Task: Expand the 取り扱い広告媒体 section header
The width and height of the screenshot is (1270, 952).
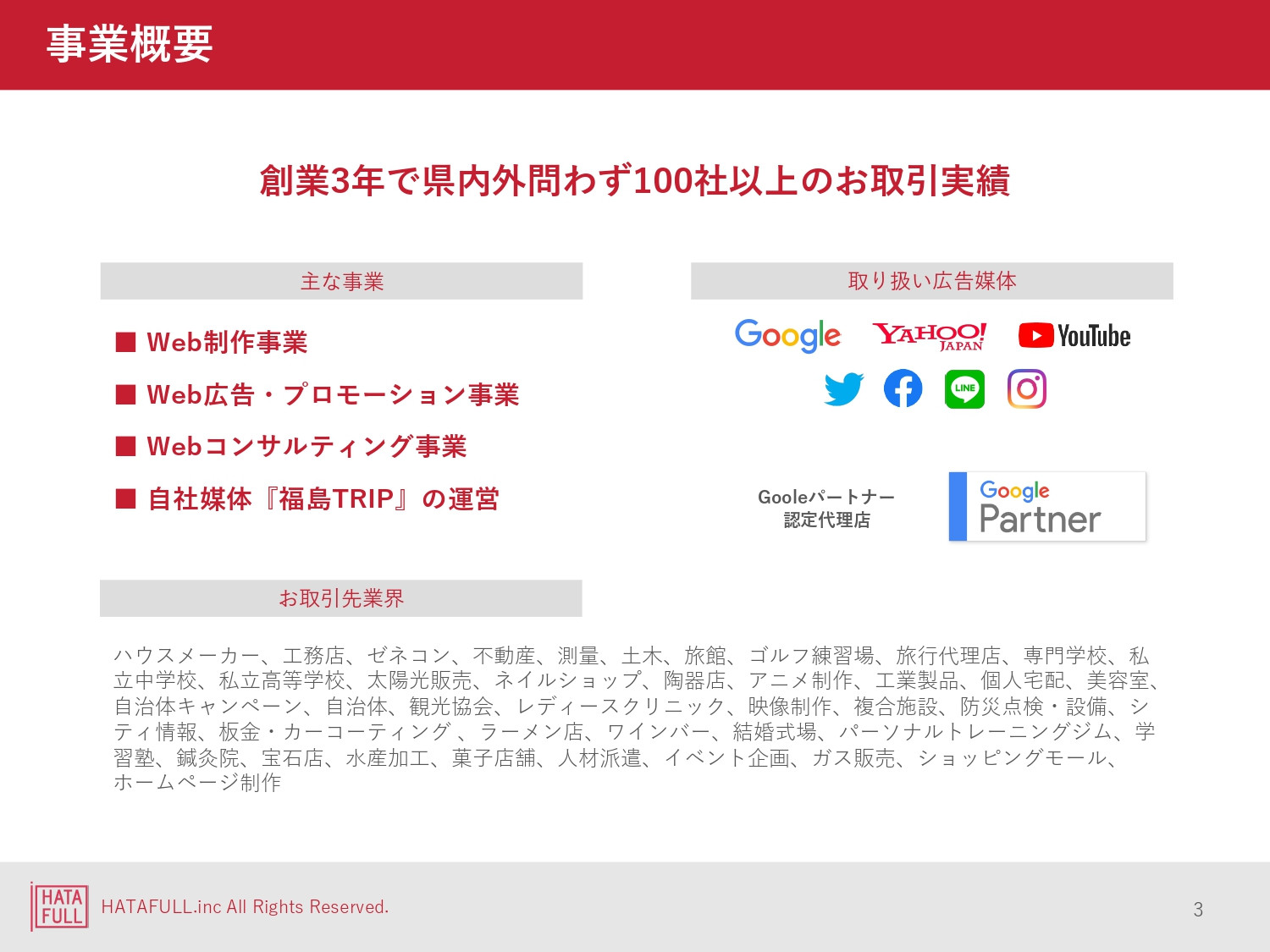Action: (x=932, y=281)
